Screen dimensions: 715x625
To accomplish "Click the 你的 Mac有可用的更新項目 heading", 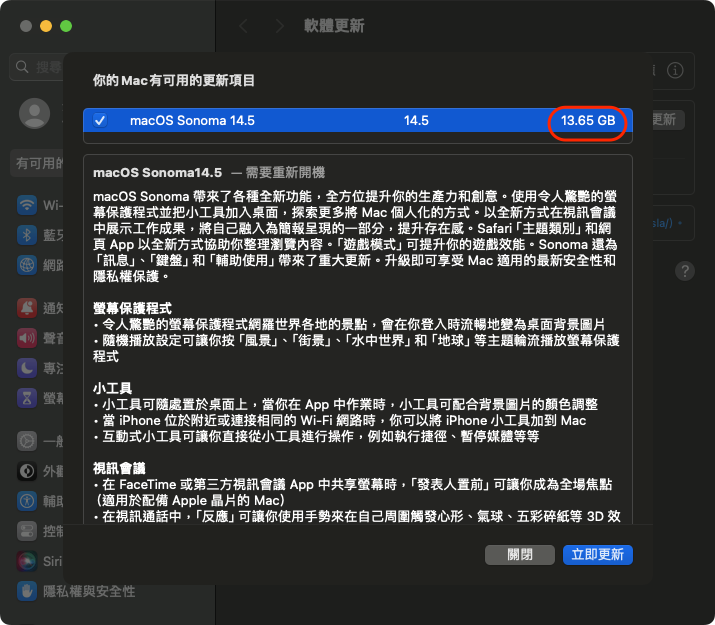I will coord(174,81).
